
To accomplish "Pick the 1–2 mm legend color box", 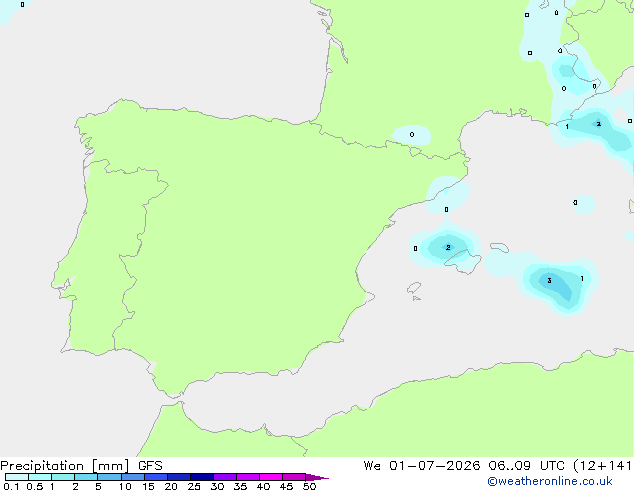I will (x=63, y=477).
